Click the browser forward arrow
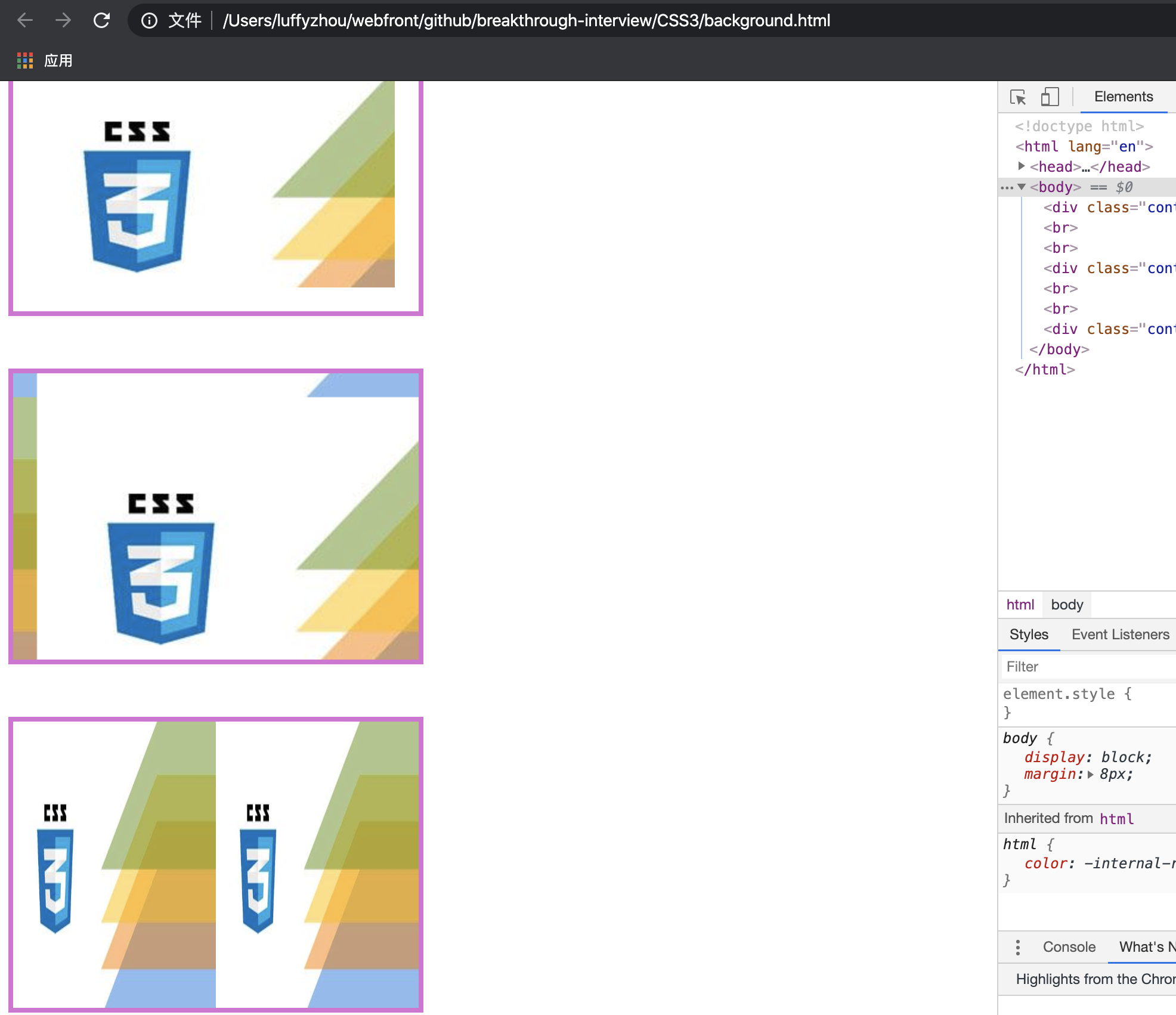The height and width of the screenshot is (1015, 1176). click(x=63, y=20)
